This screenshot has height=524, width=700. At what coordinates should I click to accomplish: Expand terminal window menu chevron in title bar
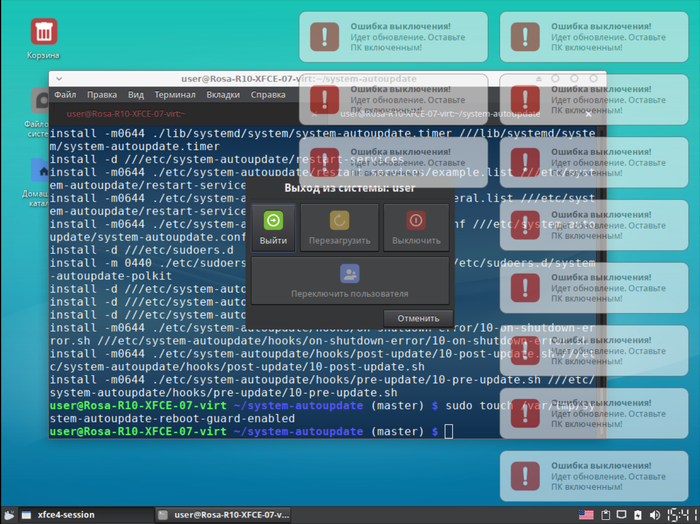[59, 78]
